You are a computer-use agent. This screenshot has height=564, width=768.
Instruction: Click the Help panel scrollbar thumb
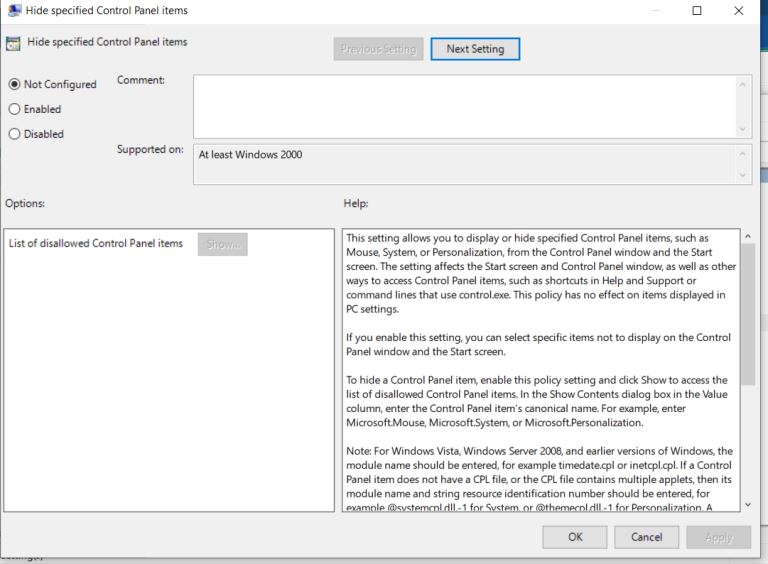click(747, 314)
